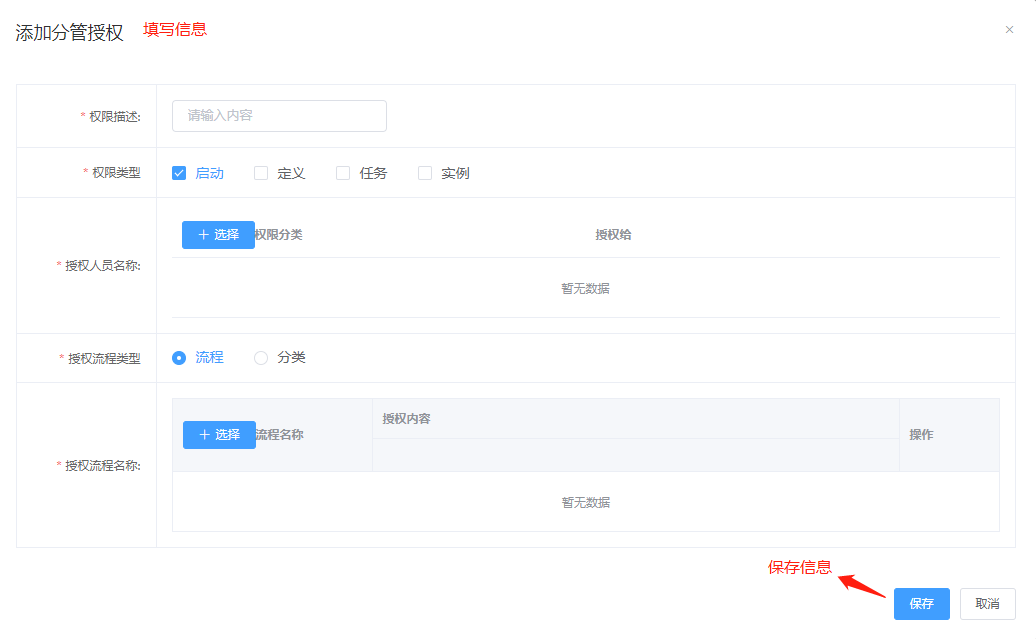The image size is (1036, 639).
Task: Click the 授权给 column header
Action: point(613,235)
